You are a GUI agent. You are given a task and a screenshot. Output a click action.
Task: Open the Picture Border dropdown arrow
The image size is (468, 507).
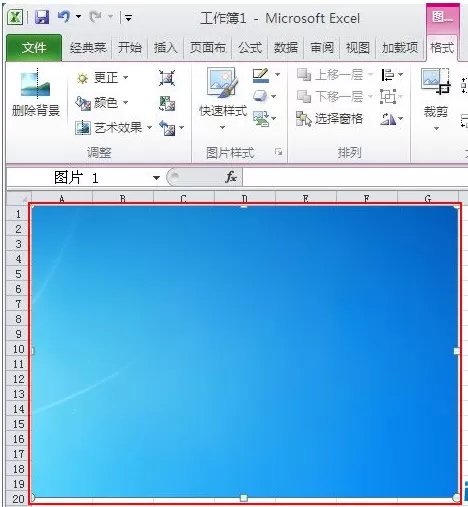pos(277,75)
